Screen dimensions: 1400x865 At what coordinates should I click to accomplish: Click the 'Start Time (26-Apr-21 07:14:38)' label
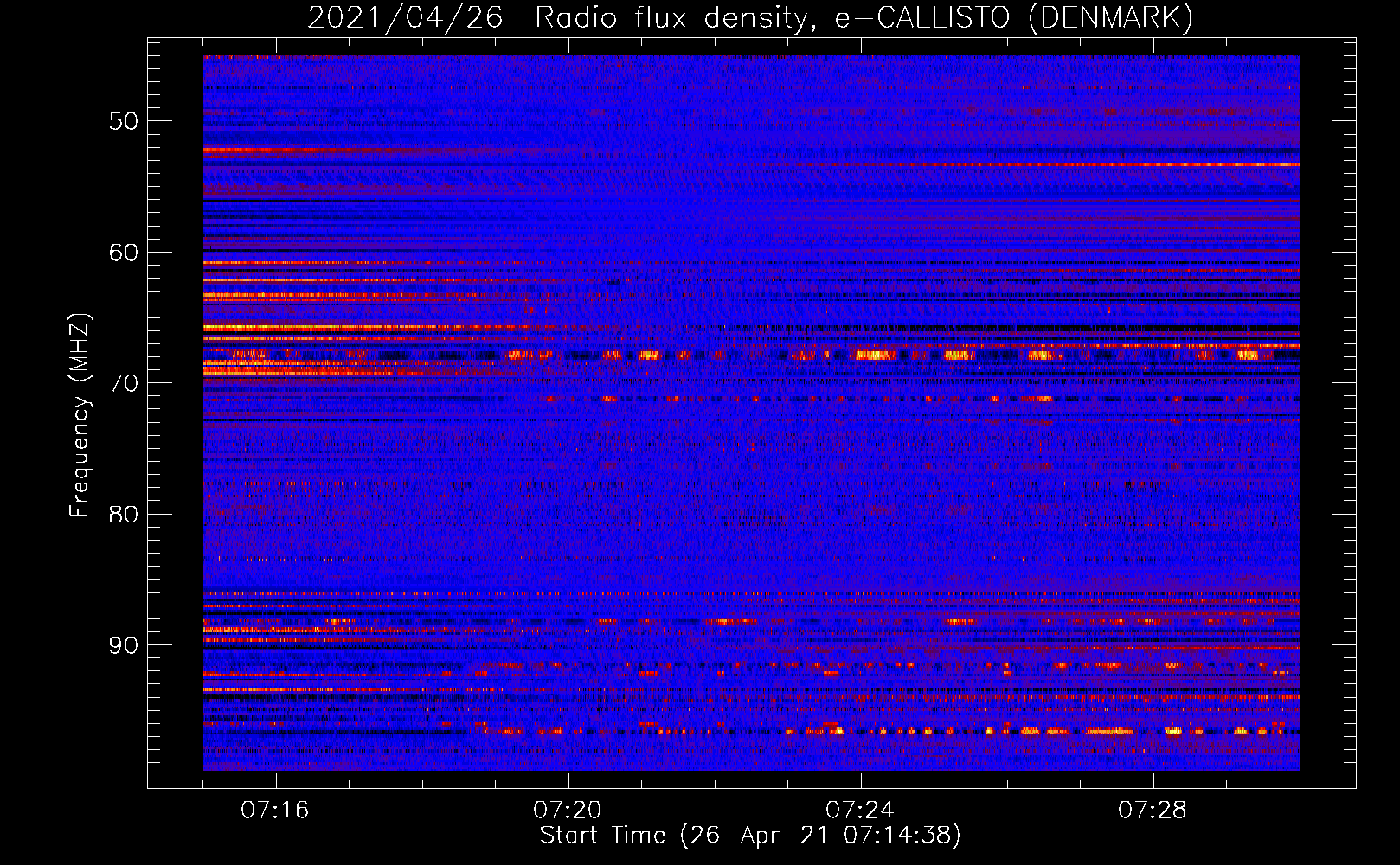click(x=750, y=836)
